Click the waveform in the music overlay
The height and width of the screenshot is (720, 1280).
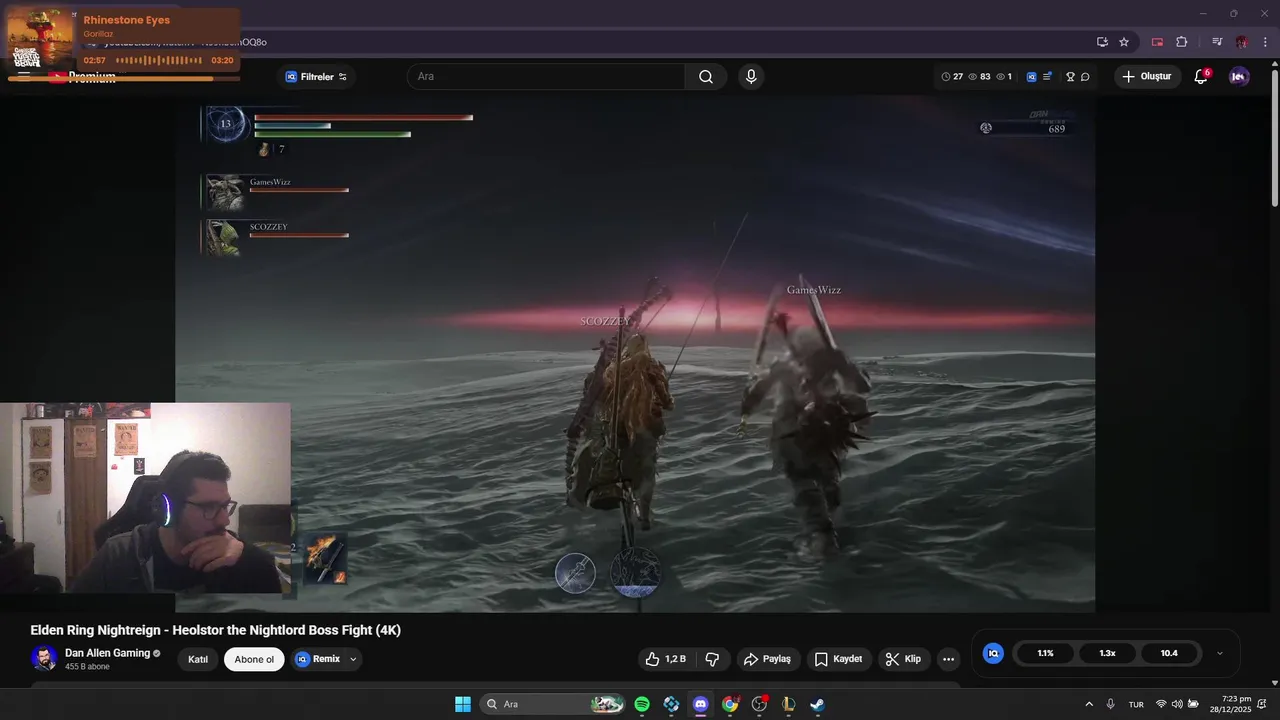[159, 60]
